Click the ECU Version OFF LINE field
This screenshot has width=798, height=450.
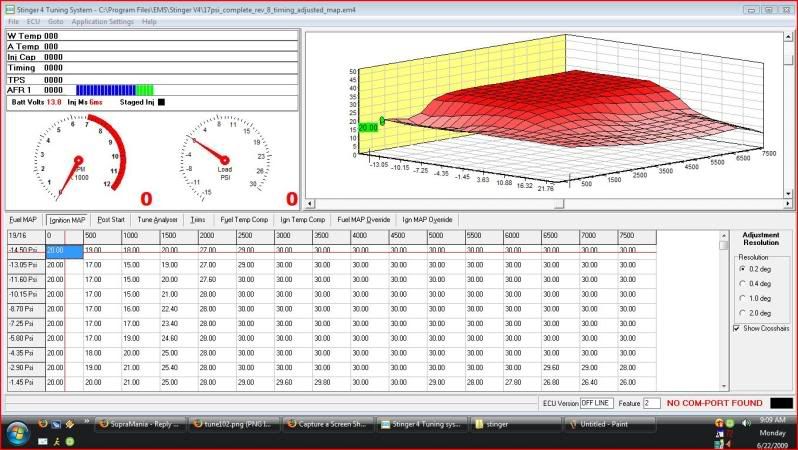coord(596,403)
